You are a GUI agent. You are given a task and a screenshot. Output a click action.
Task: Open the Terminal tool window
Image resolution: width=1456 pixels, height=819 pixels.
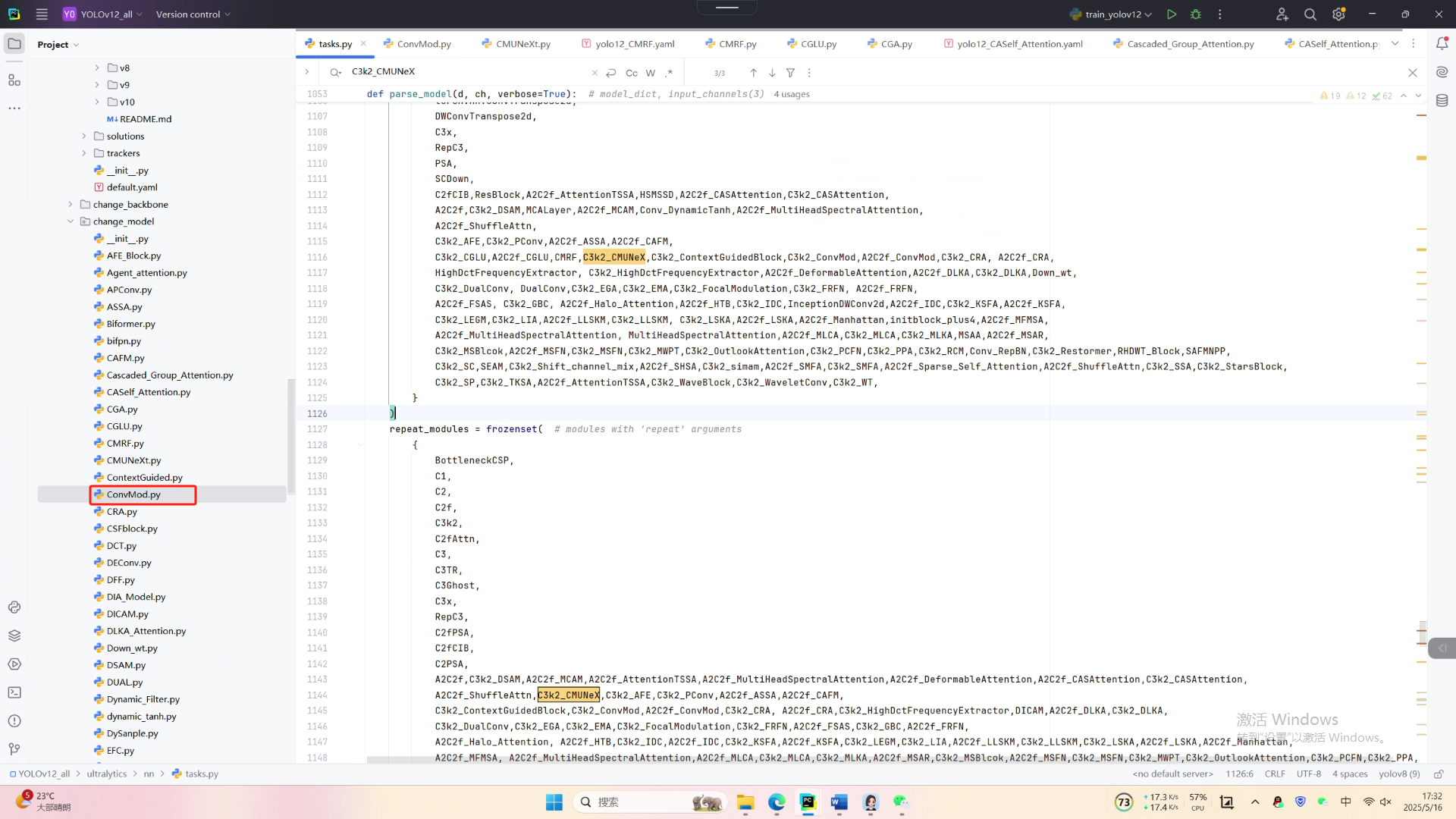[x=14, y=692]
